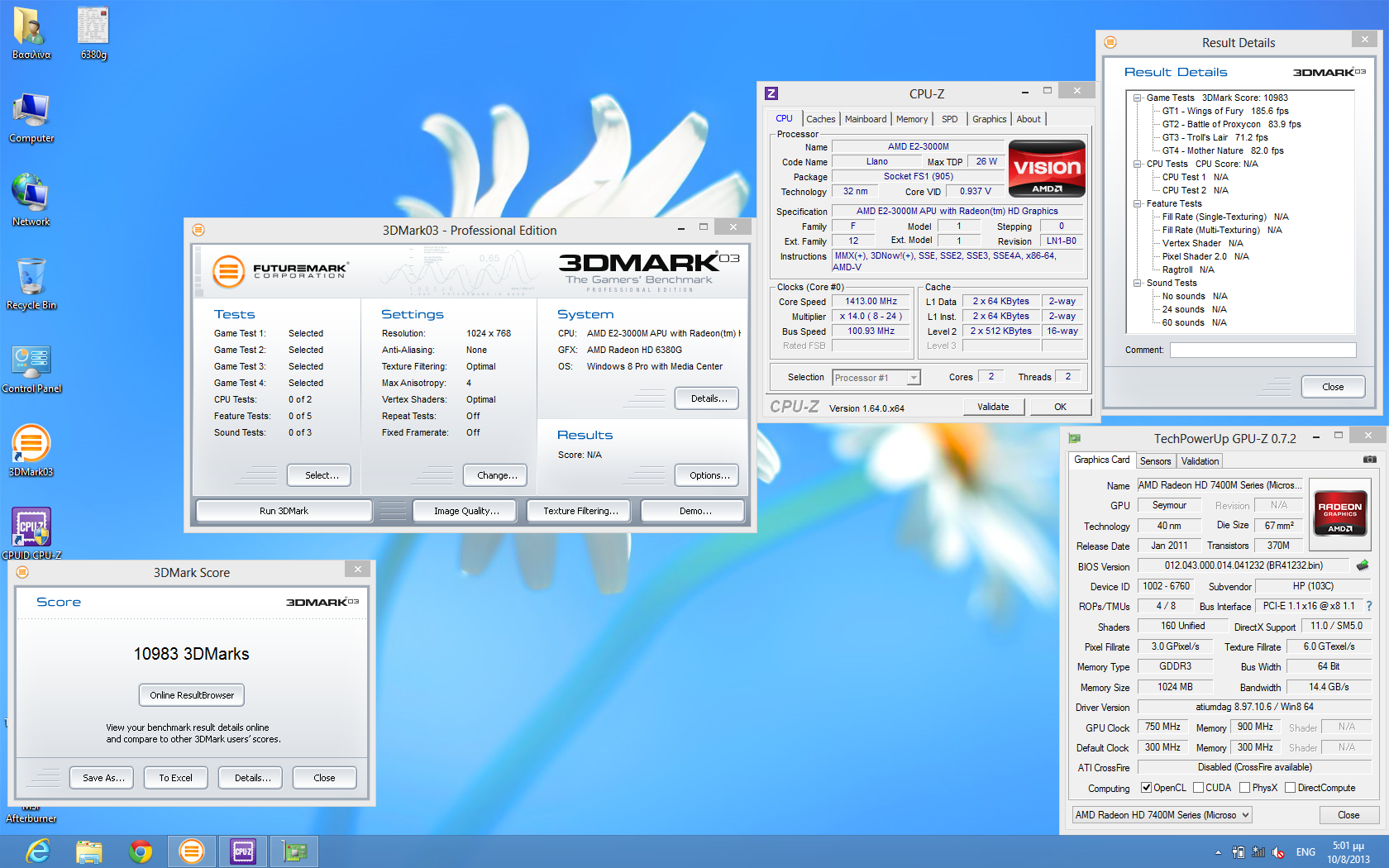Open the GPU selection dropdown in GPU-Z
Screen dimensions: 1389x868
[1162, 815]
